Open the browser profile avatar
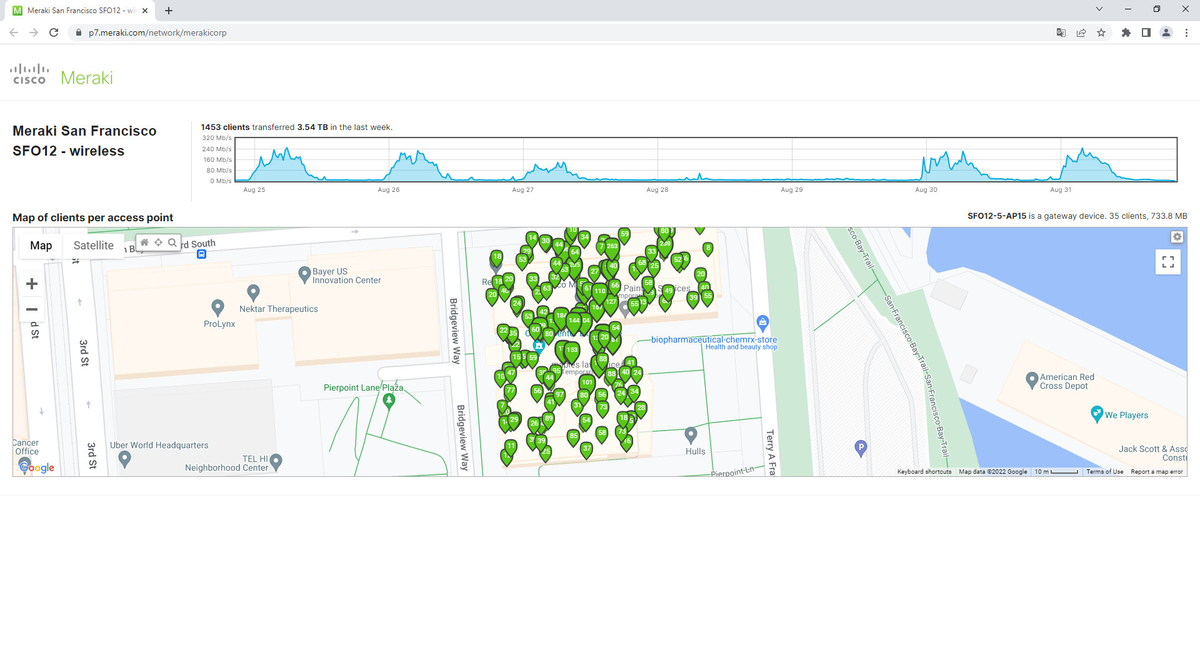The width and height of the screenshot is (1200, 650). pos(1166,32)
